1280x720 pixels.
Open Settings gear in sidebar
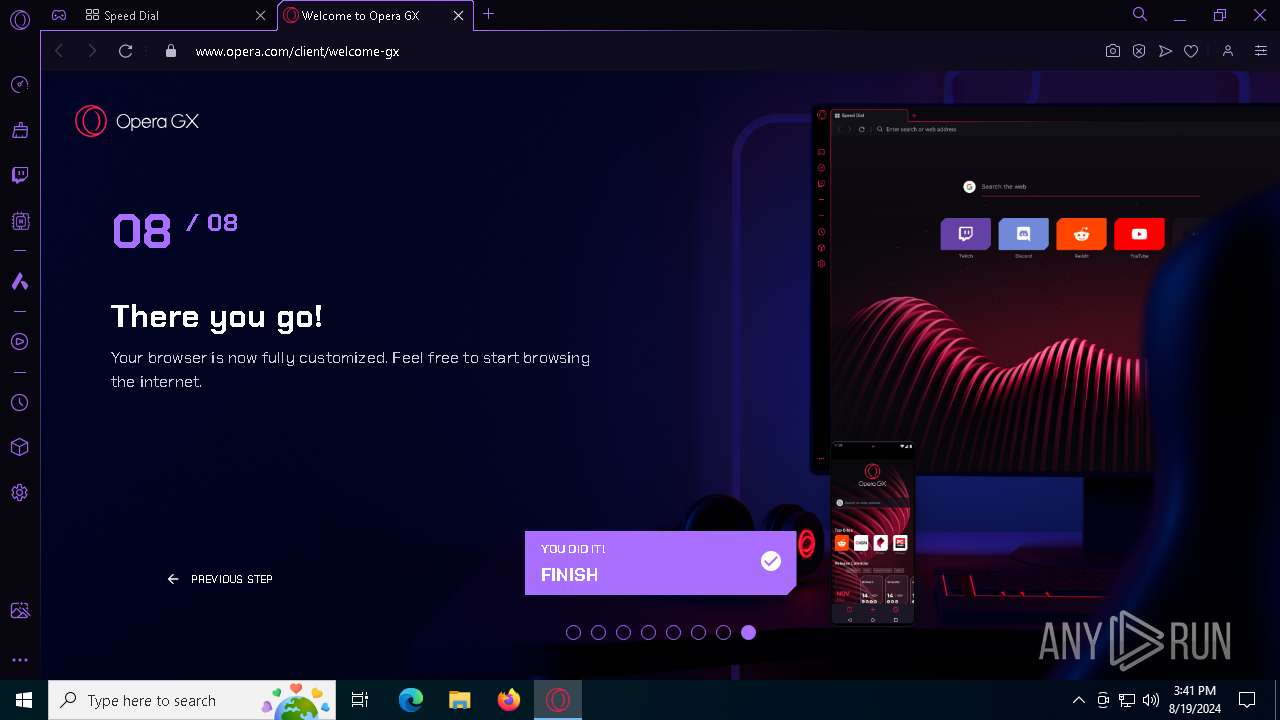[x=19, y=493]
